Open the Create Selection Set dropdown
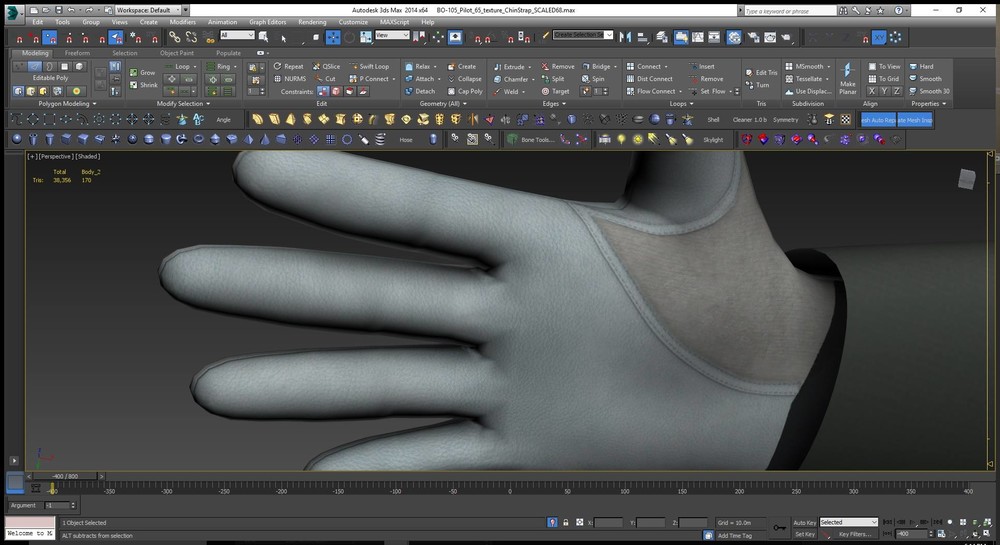Viewport: 1000px width, 545px height. tap(584, 35)
